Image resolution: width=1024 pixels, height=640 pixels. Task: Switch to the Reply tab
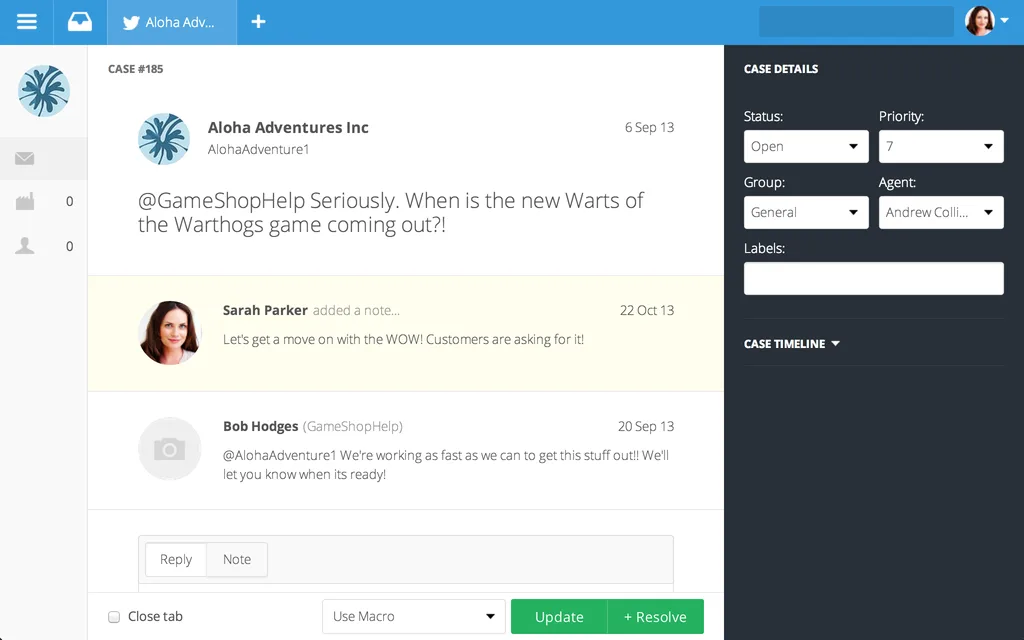(x=176, y=560)
